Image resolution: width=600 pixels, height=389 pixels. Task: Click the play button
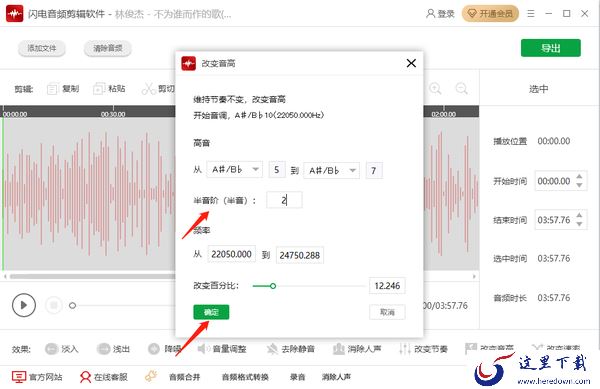coord(24,305)
